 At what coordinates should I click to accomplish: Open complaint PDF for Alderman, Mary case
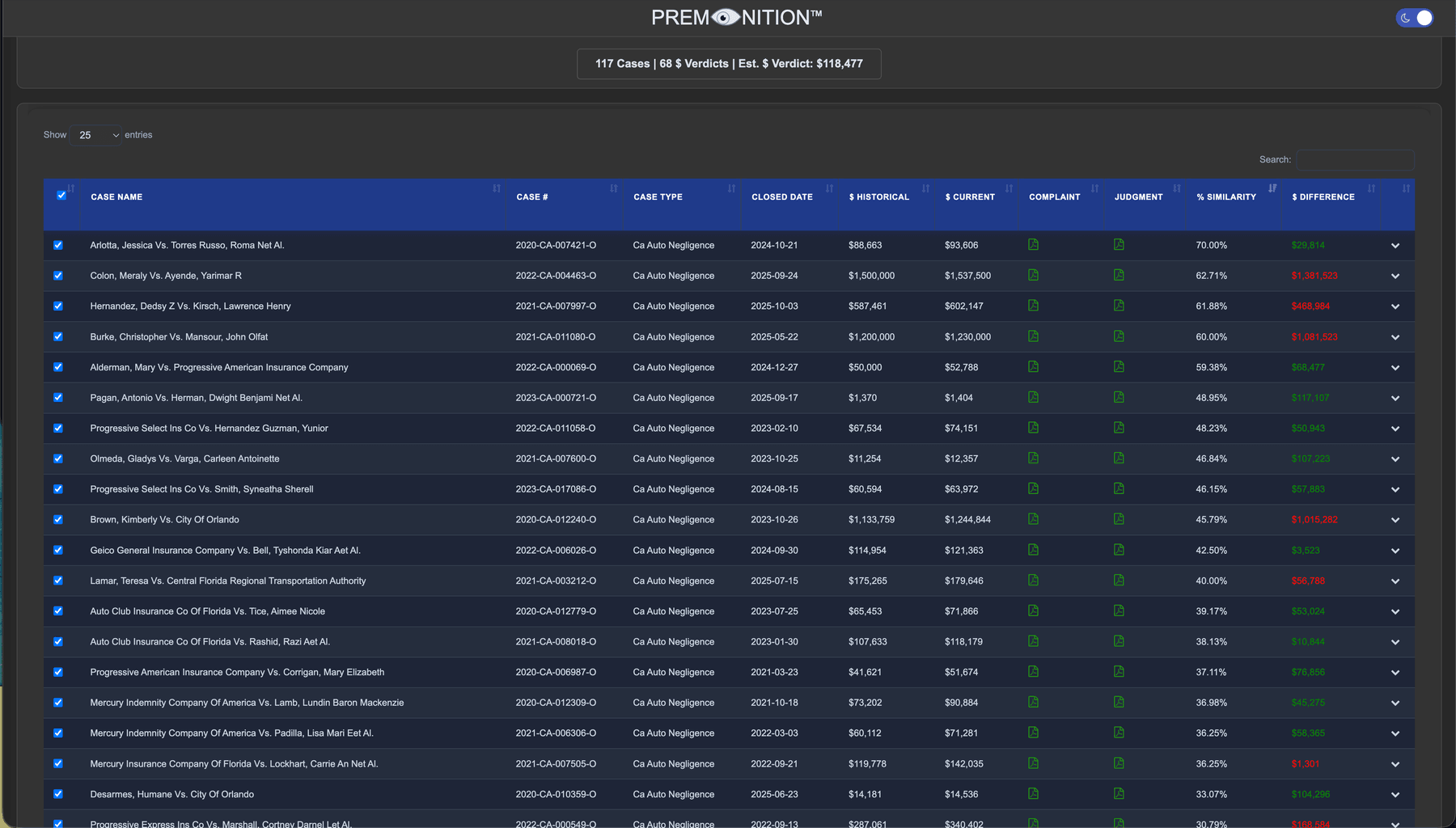click(1033, 366)
